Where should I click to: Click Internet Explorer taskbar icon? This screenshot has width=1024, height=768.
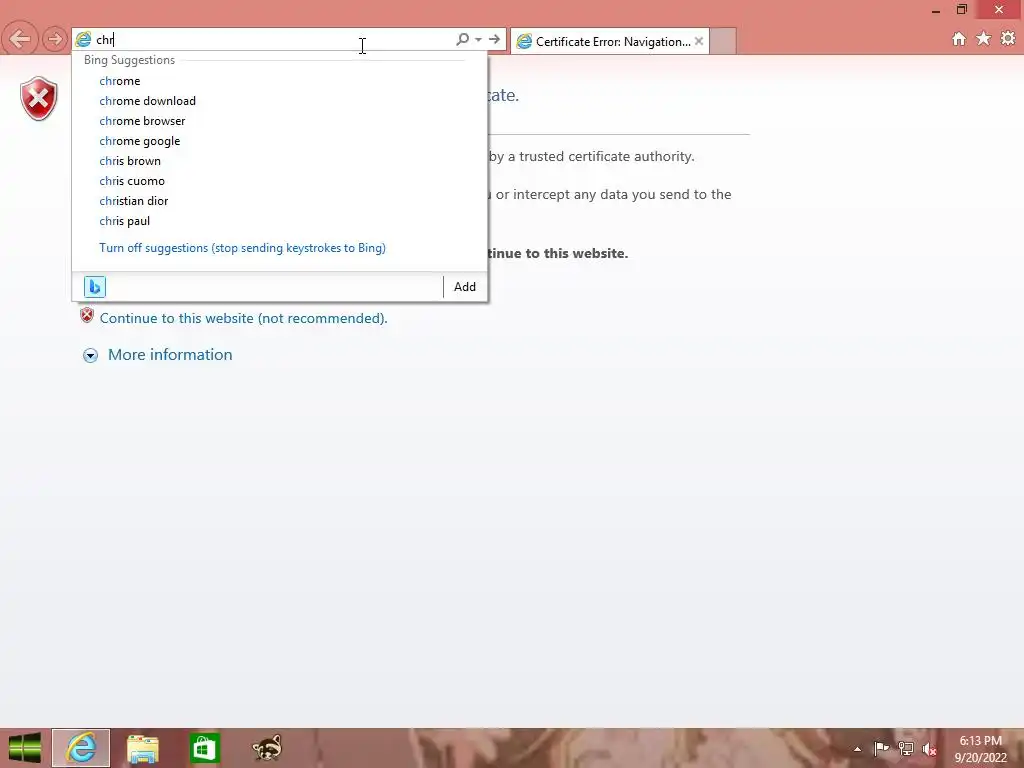[x=81, y=748]
